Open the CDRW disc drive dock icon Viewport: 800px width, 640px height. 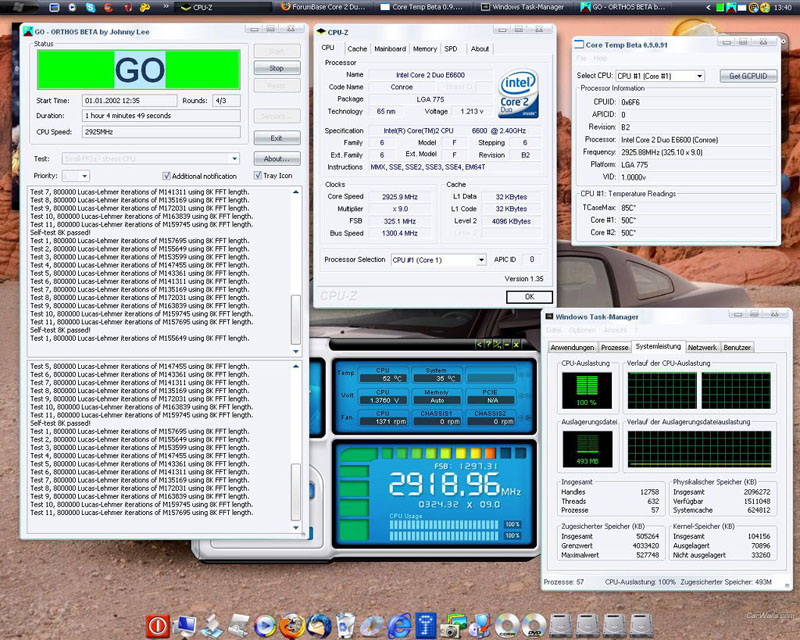click(x=507, y=625)
